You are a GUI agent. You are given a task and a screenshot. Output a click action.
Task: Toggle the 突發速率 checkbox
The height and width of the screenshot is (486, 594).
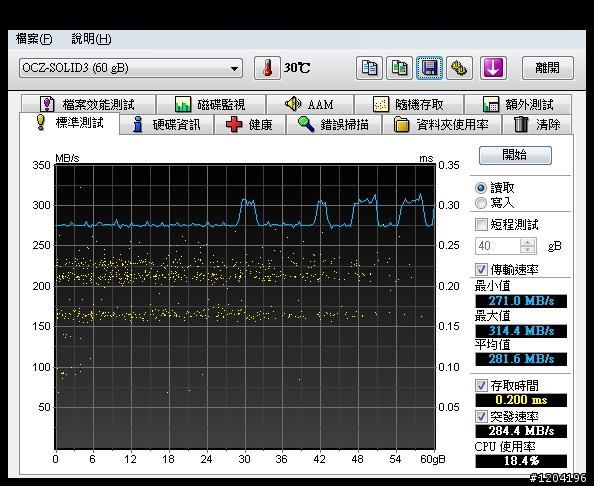[x=481, y=417]
